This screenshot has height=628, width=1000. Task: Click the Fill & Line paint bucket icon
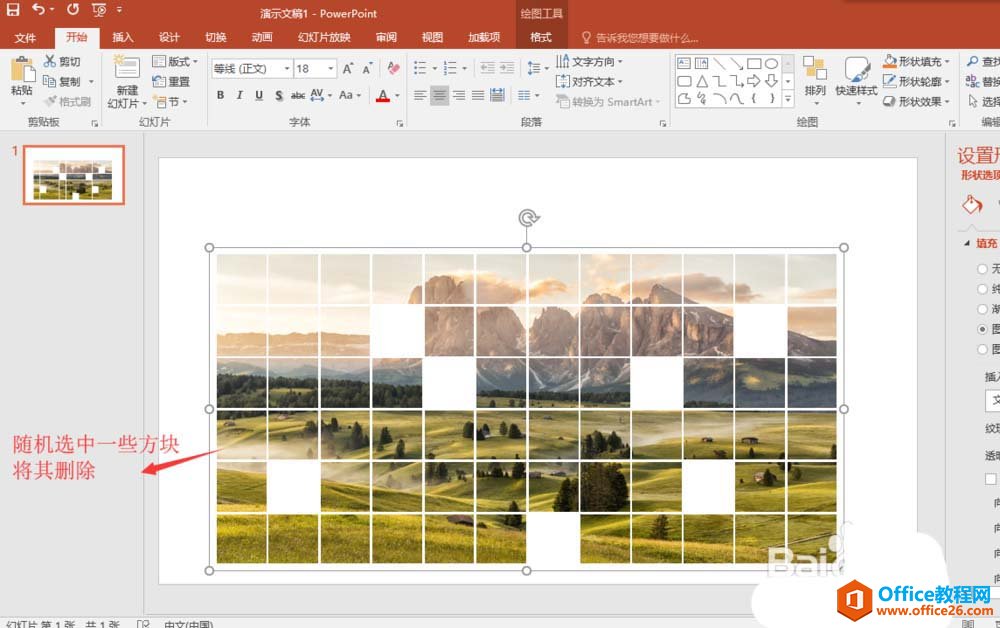coord(972,205)
